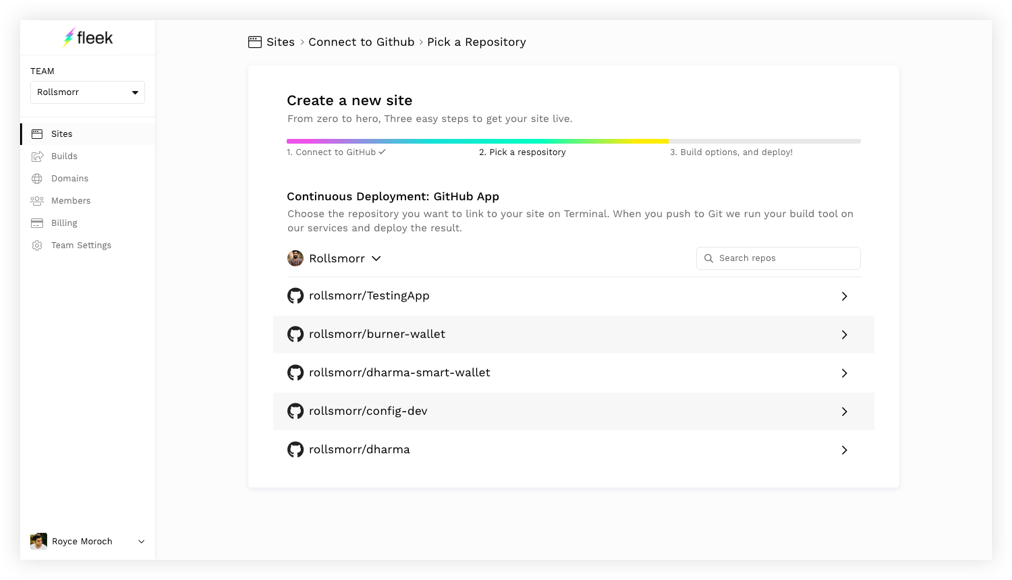Open the Sites sidebar icon
The image size is (1012, 580).
(37, 134)
